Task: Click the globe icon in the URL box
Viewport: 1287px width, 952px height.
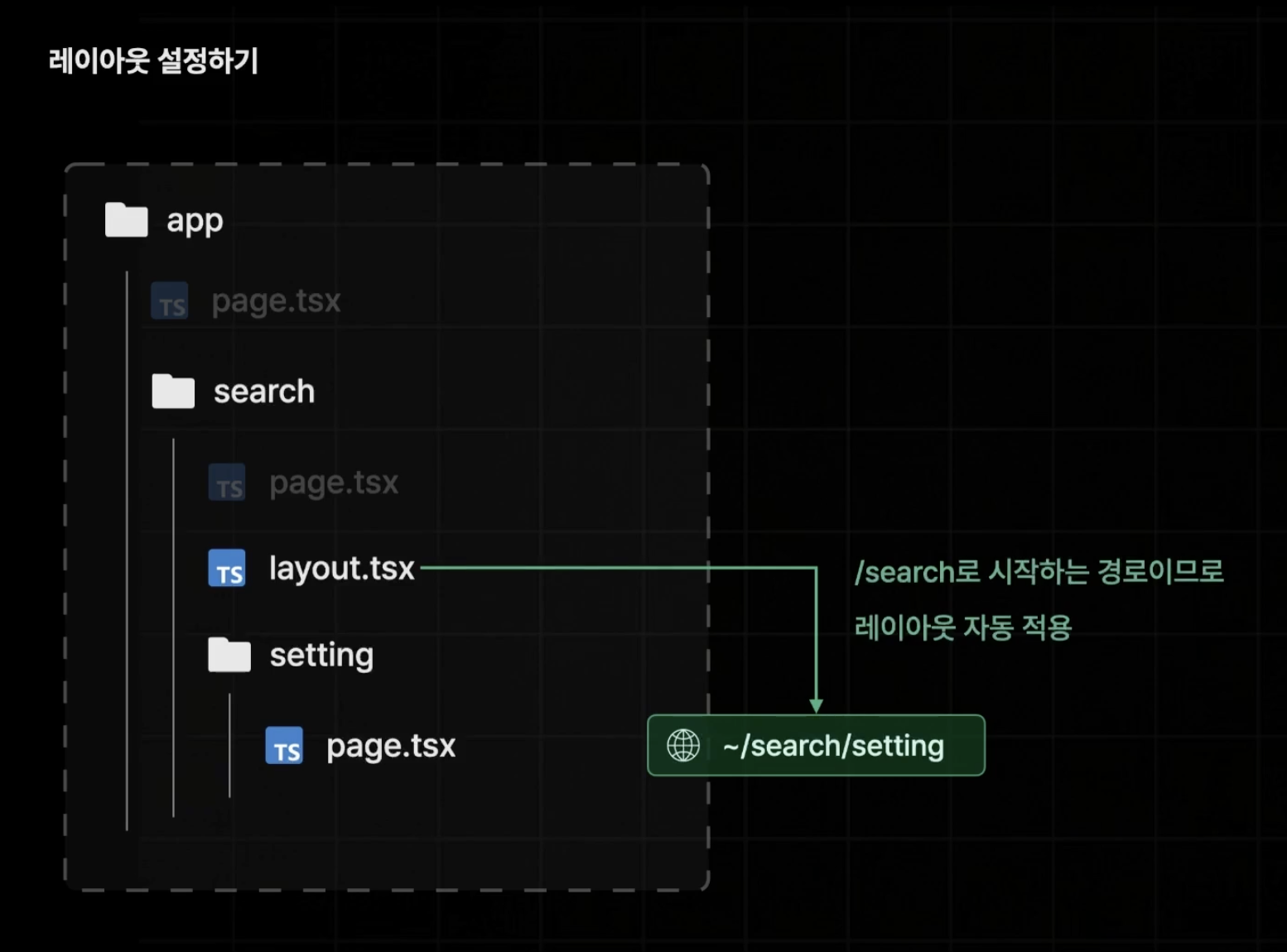Action: coord(683,745)
